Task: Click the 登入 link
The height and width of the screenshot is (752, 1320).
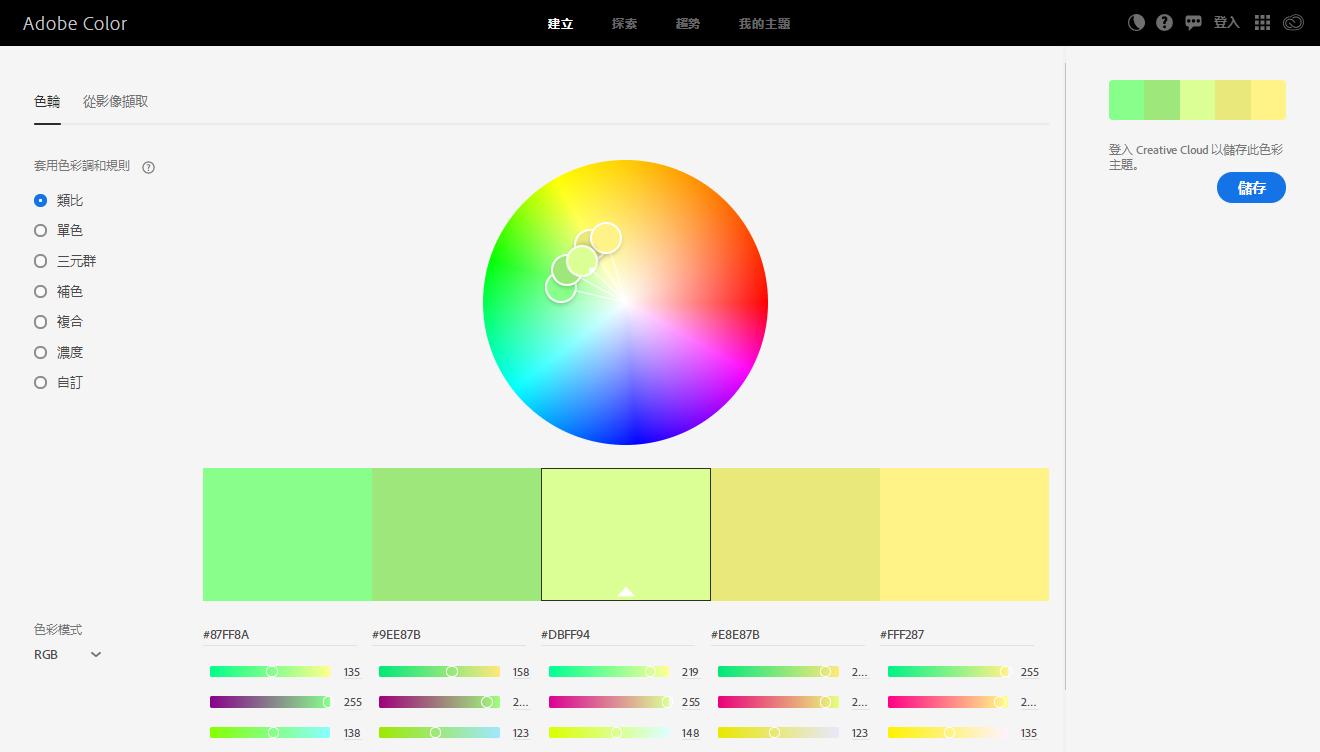Action: click(x=1226, y=23)
